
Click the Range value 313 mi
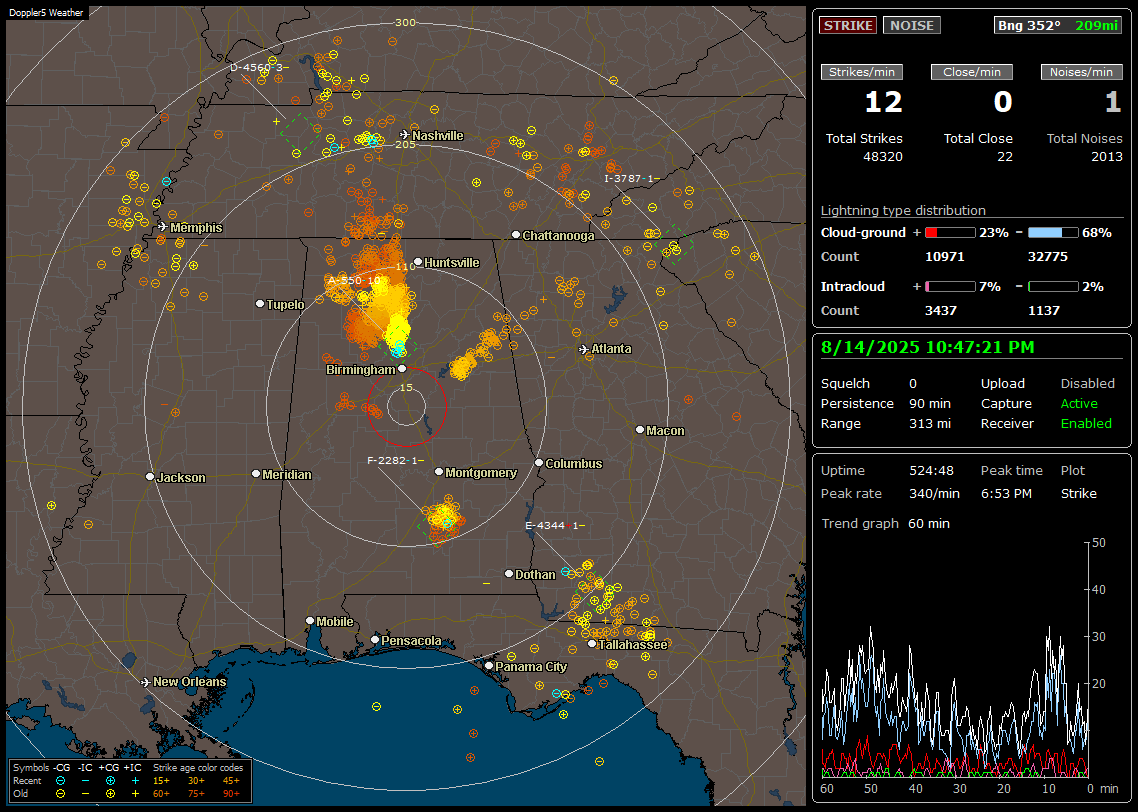pyautogui.click(x=930, y=424)
